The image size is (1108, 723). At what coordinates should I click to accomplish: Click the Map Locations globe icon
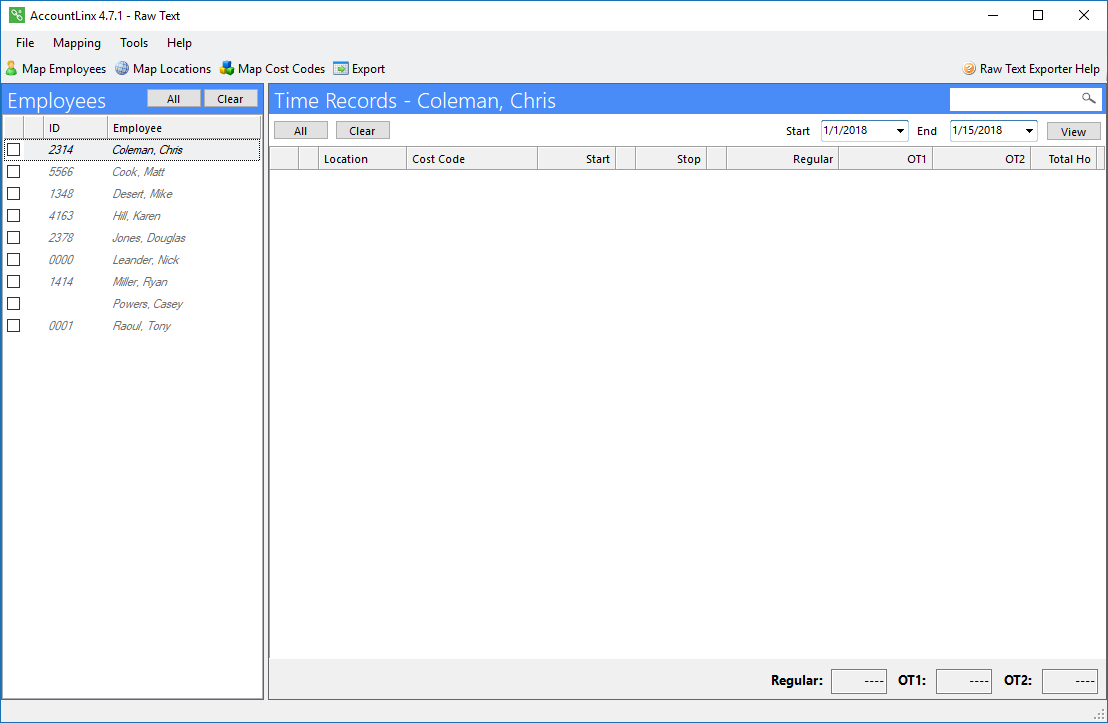coord(122,69)
